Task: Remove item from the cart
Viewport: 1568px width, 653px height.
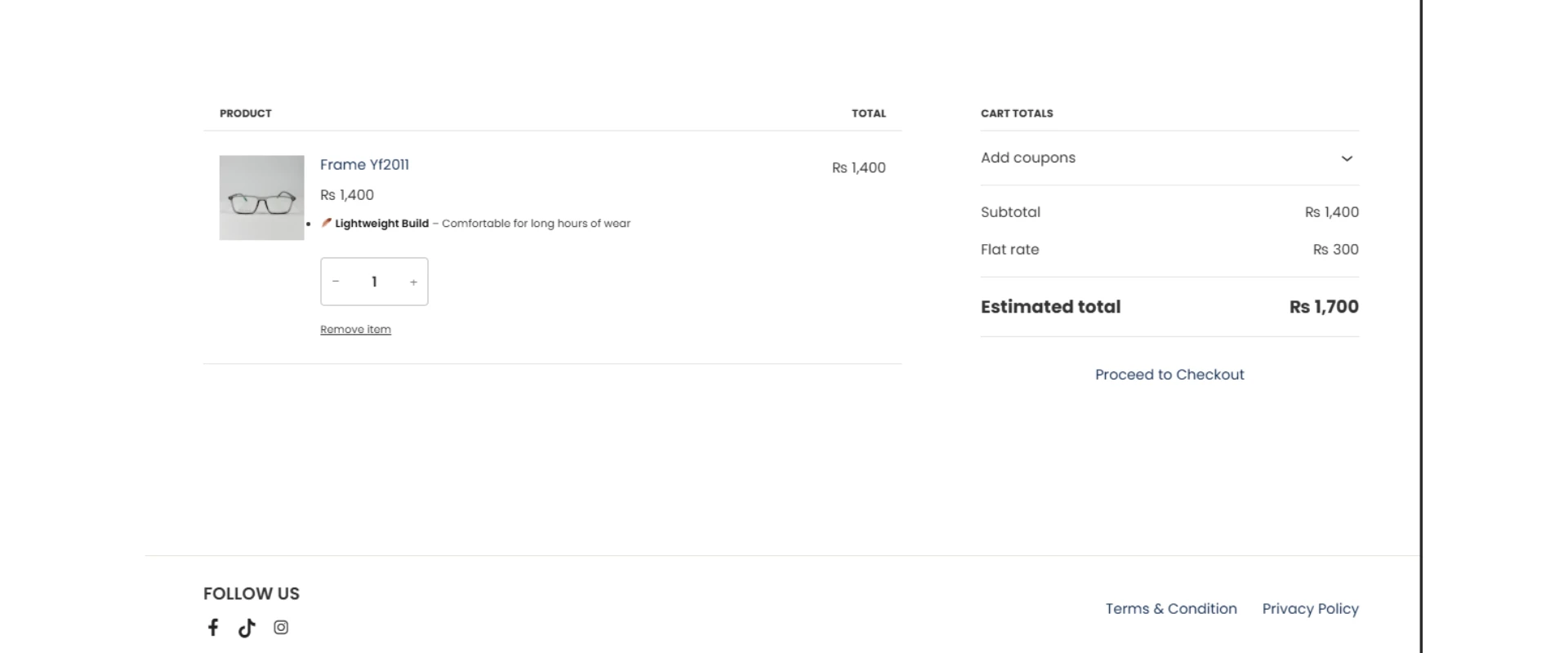Action: pyautogui.click(x=355, y=330)
